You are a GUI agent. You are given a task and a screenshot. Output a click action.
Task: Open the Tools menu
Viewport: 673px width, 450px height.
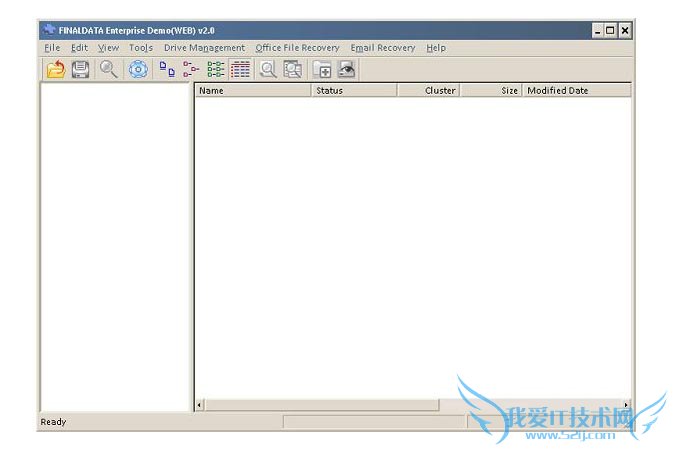click(x=141, y=48)
